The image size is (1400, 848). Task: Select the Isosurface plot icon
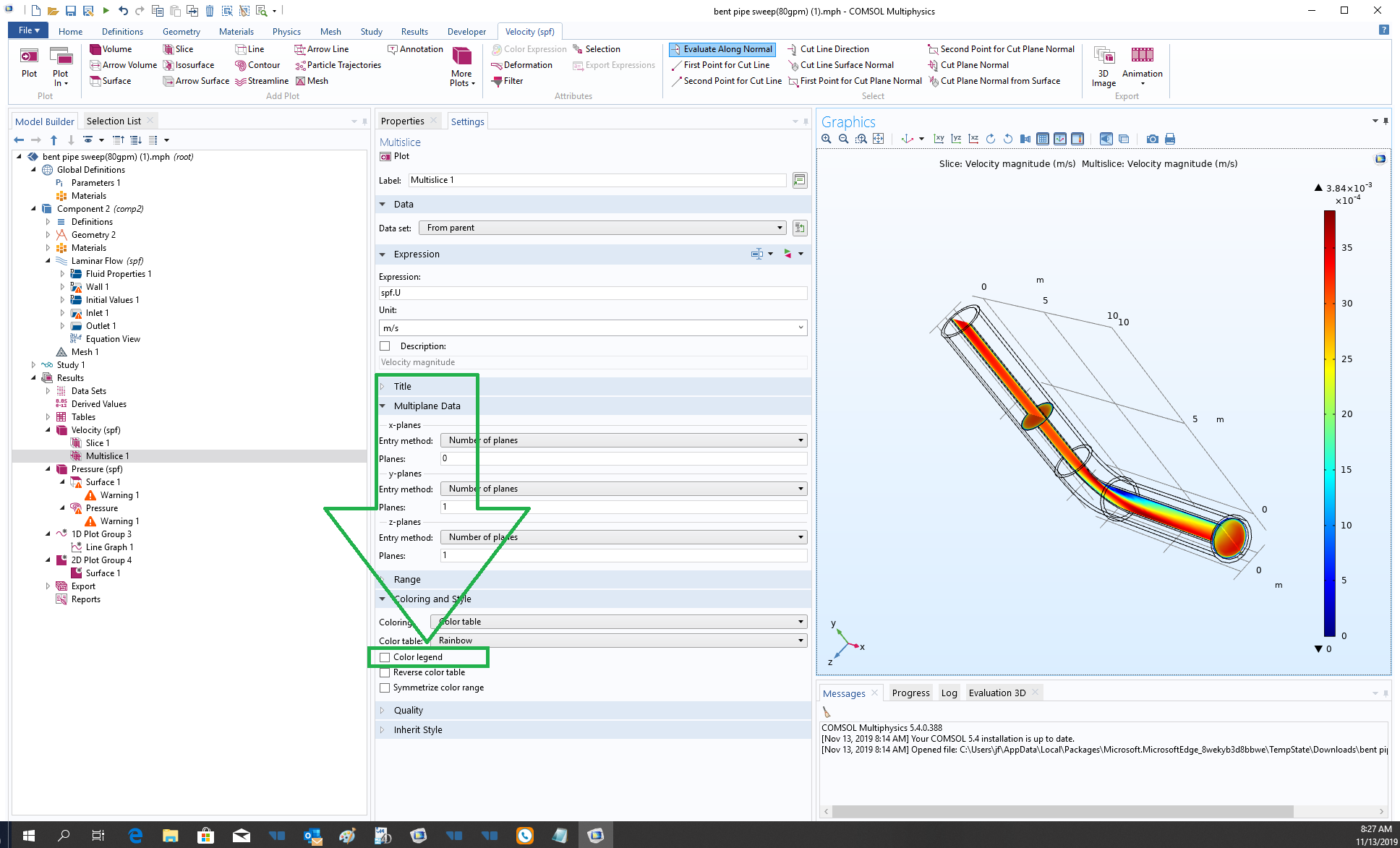(168, 65)
